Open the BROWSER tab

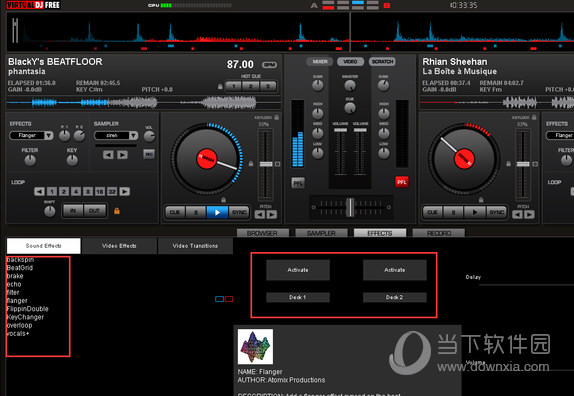coord(262,233)
